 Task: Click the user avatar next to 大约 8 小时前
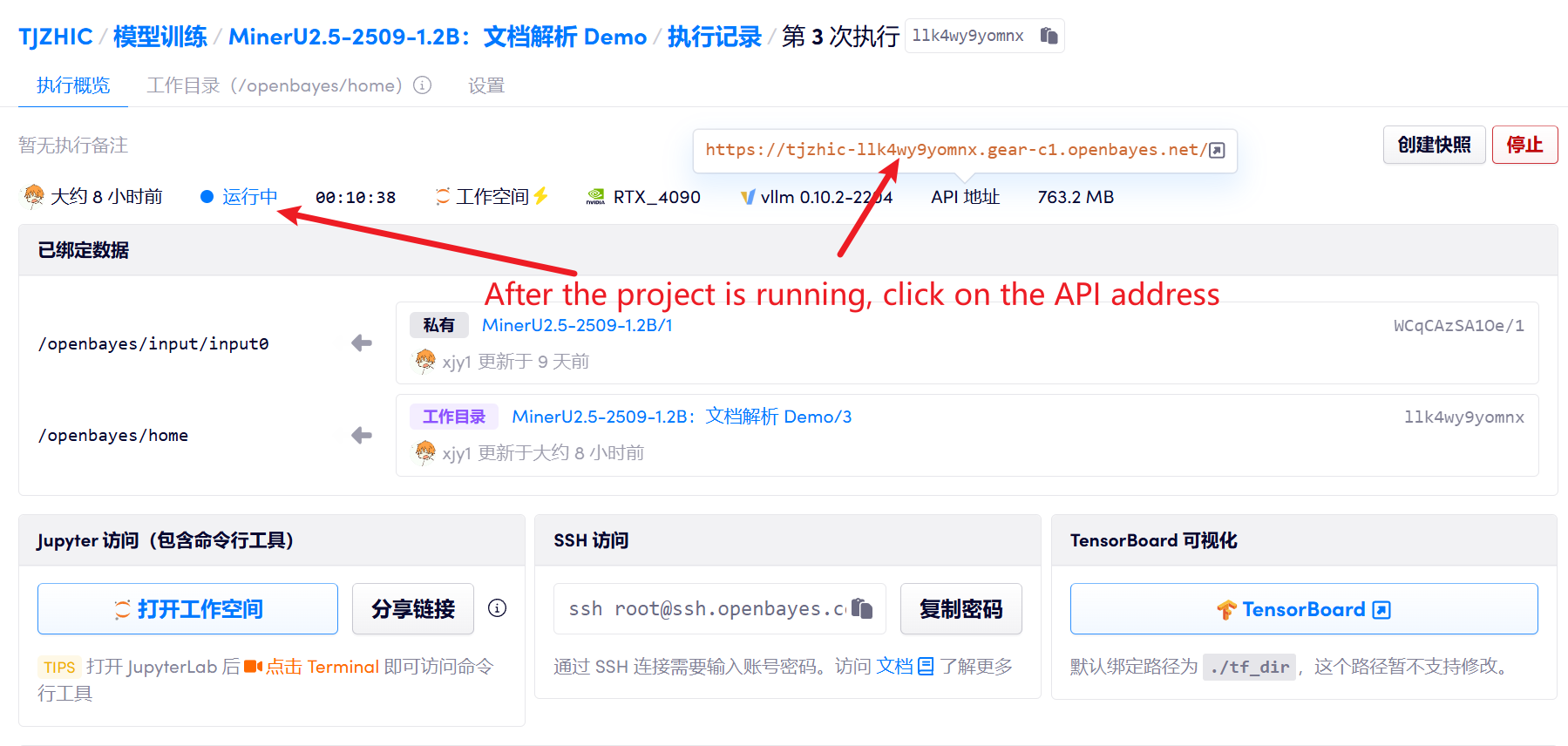coord(34,196)
